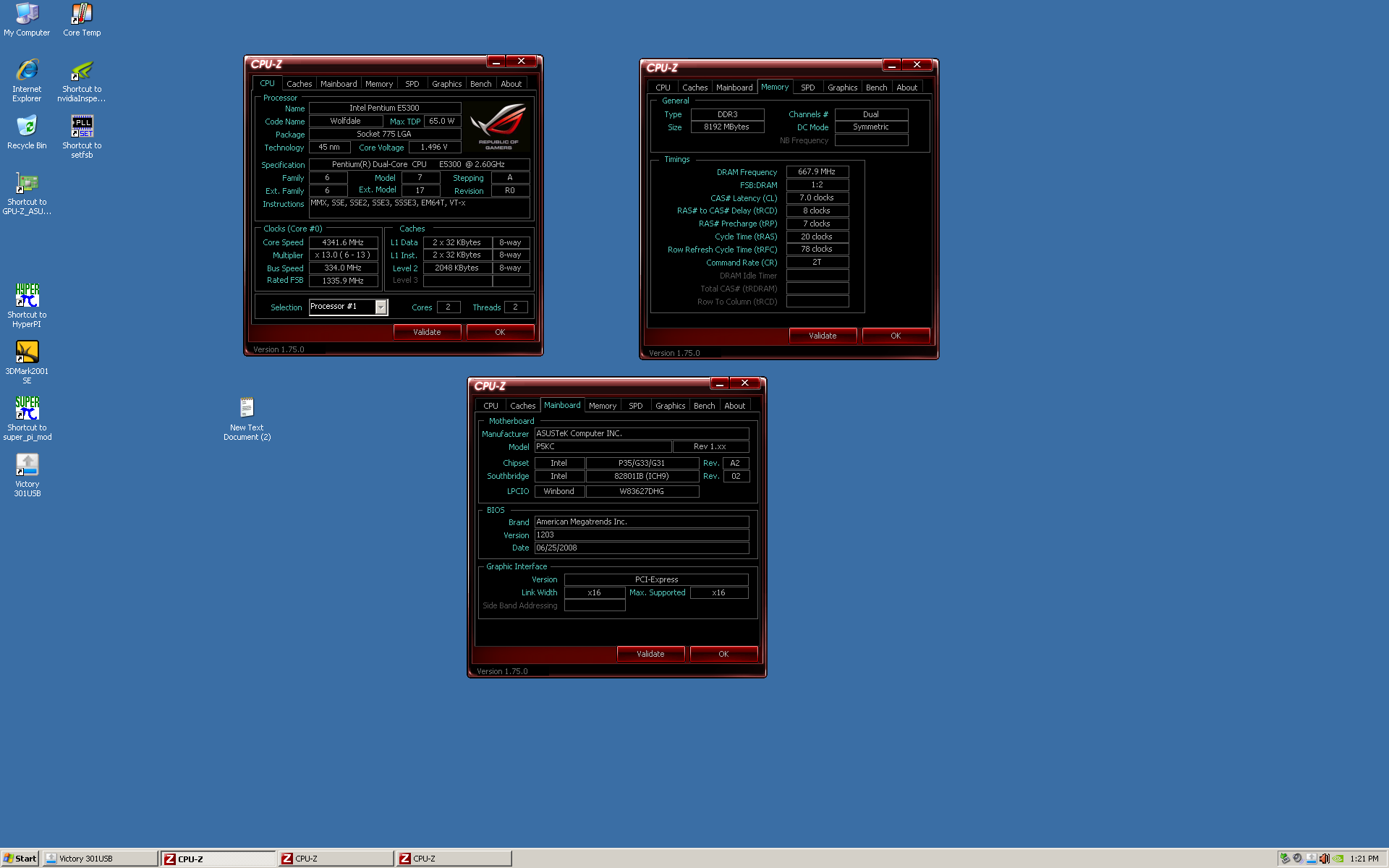The image size is (1389, 868).
Task: Click the Core Voltage 1.496 V value
Action: click(434, 148)
